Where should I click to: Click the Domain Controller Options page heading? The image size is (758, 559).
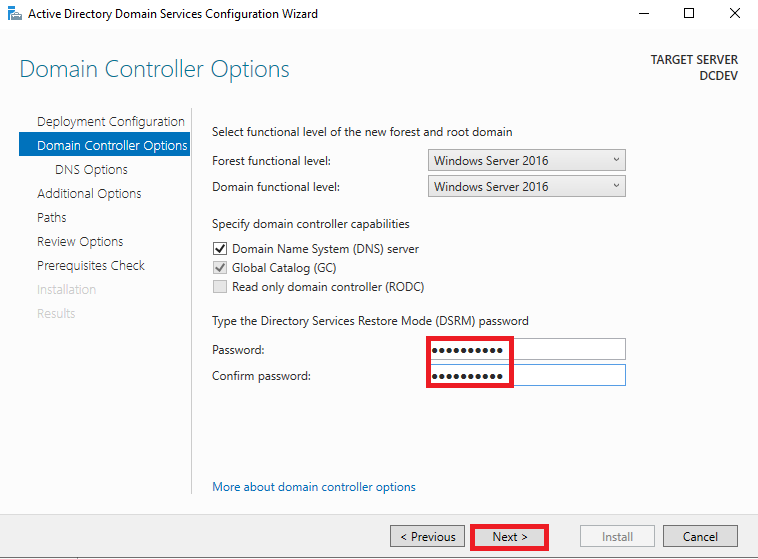click(155, 69)
